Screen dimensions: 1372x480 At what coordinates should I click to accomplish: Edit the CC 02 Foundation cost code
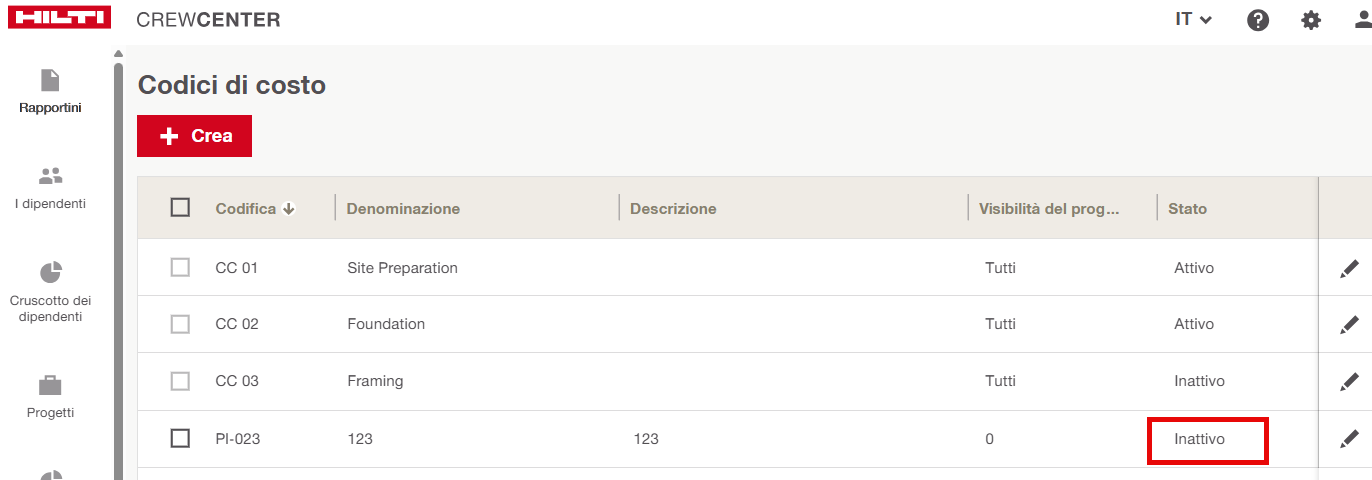pyautogui.click(x=1349, y=324)
